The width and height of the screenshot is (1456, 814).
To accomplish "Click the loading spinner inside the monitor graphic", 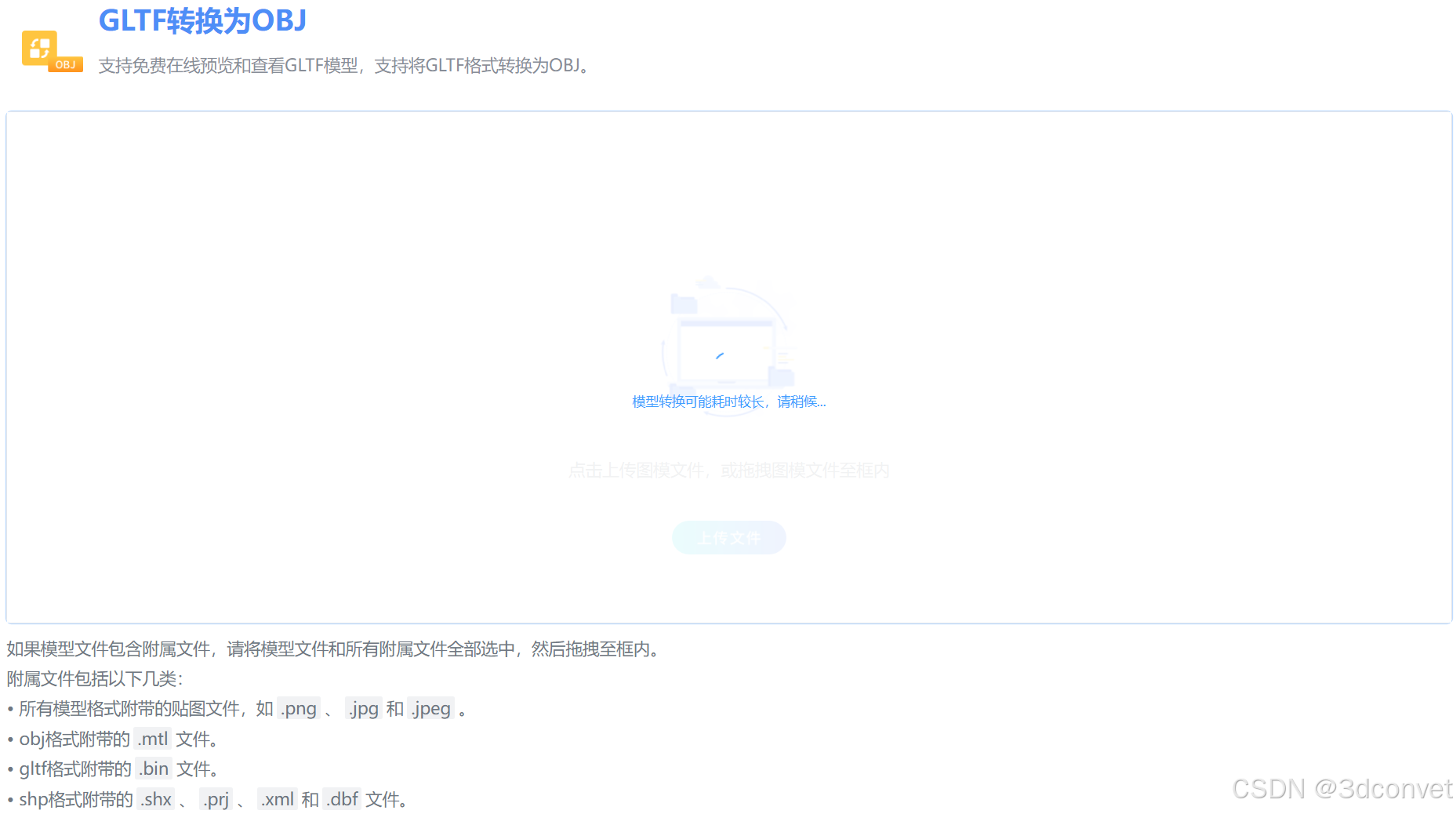I will coord(718,354).
